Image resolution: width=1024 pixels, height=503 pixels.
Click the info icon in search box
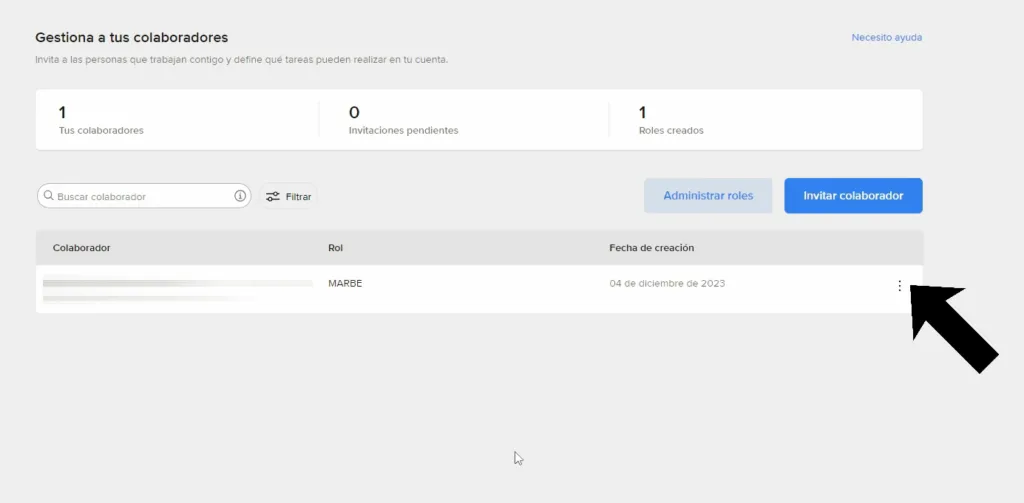pyautogui.click(x=240, y=196)
